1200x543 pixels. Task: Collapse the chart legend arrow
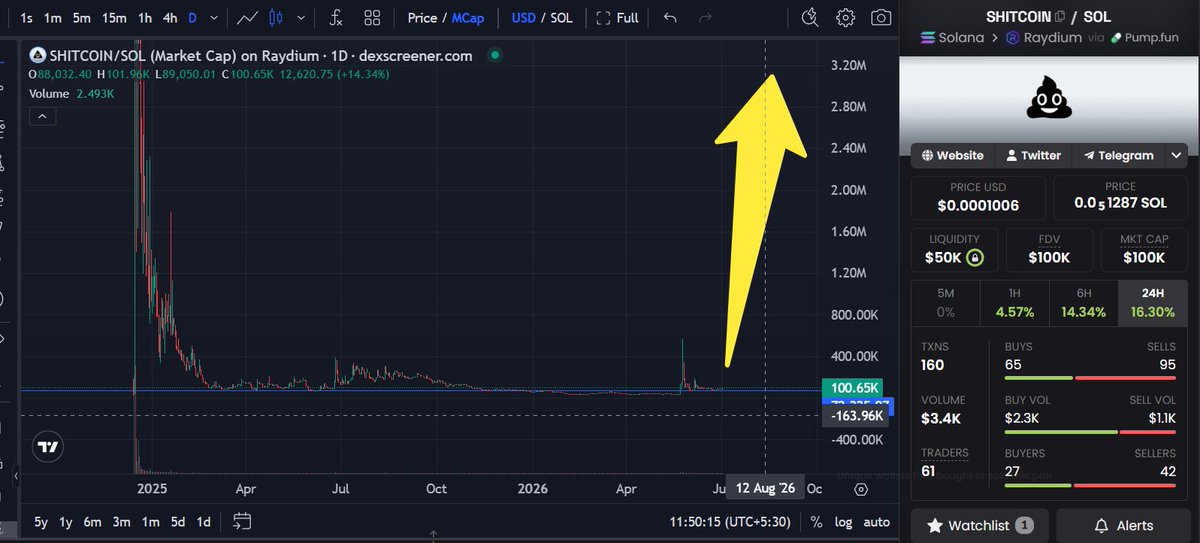click(43, 117)
